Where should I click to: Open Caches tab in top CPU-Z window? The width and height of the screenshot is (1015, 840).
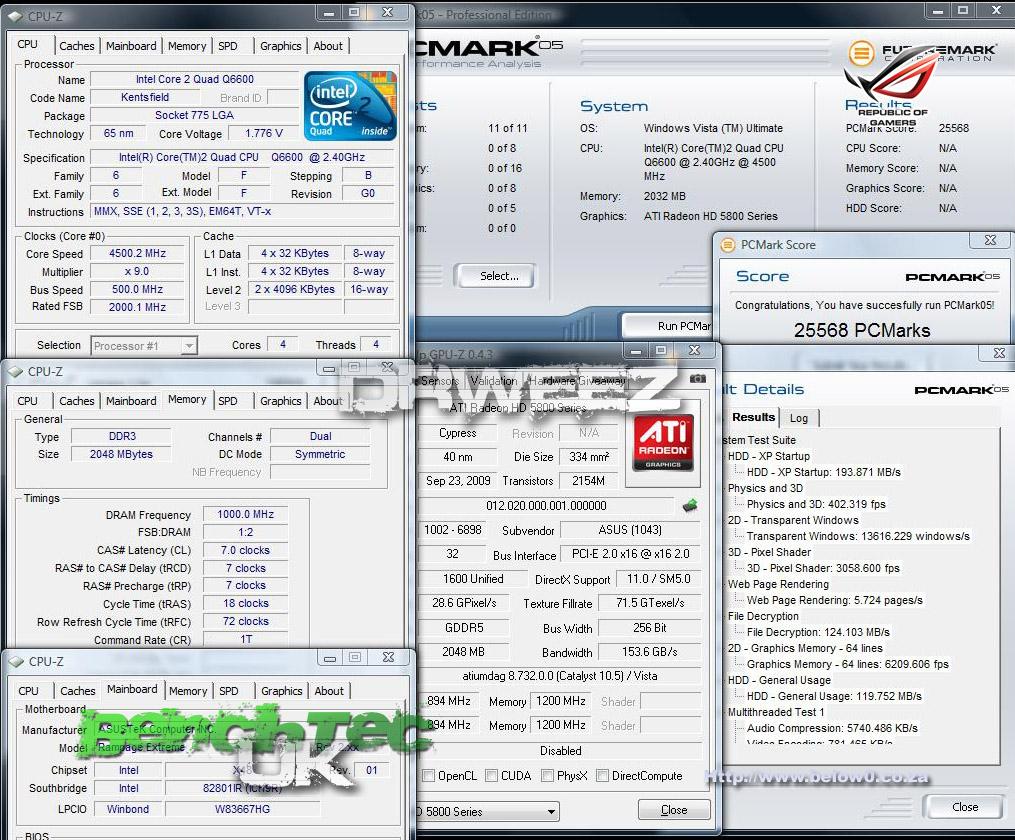(76, 46)
